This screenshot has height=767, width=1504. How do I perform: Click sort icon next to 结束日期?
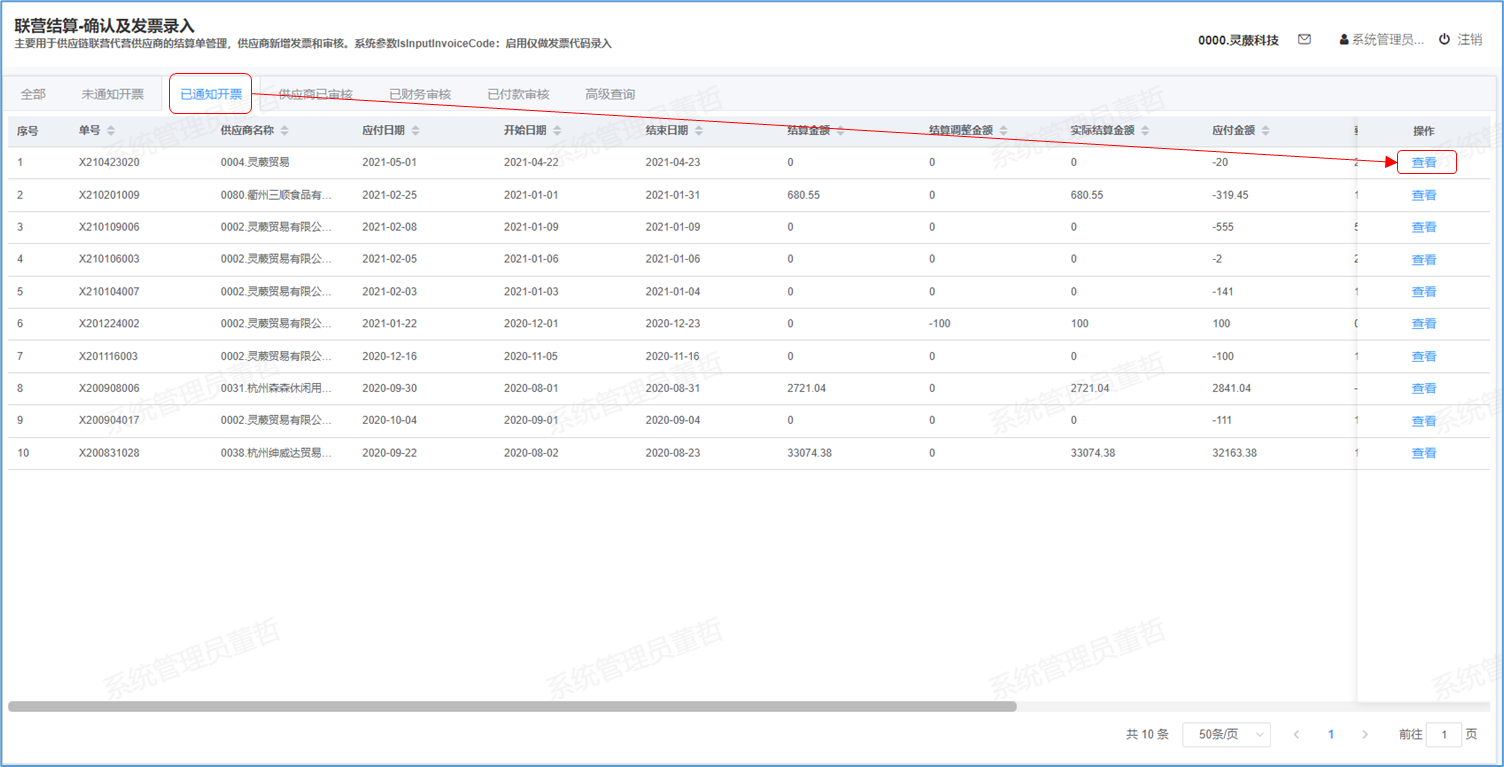tap(699, 131)
